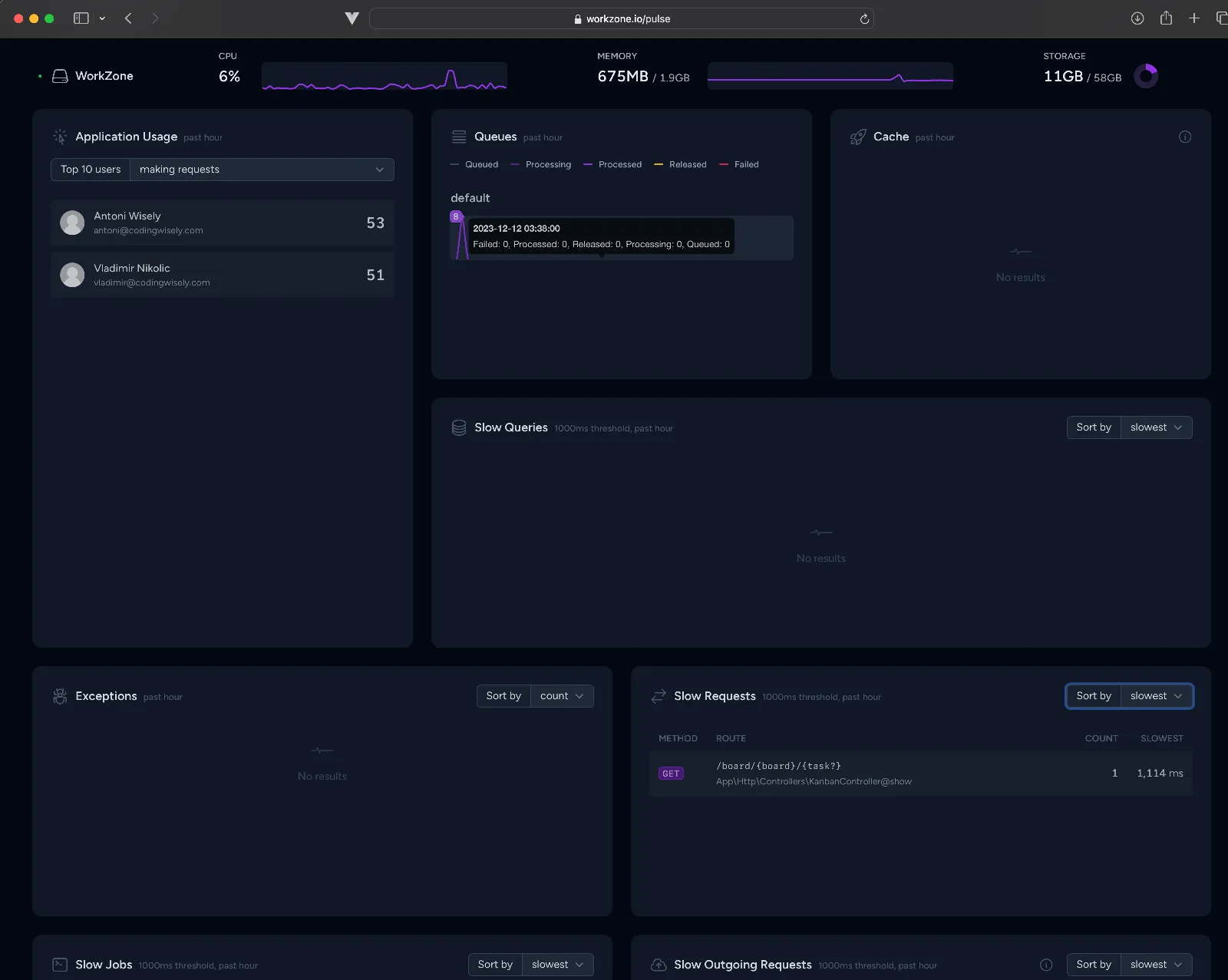1228x980 pixels.
Task: Open Safari downloads button
Action: point(1137,18)
